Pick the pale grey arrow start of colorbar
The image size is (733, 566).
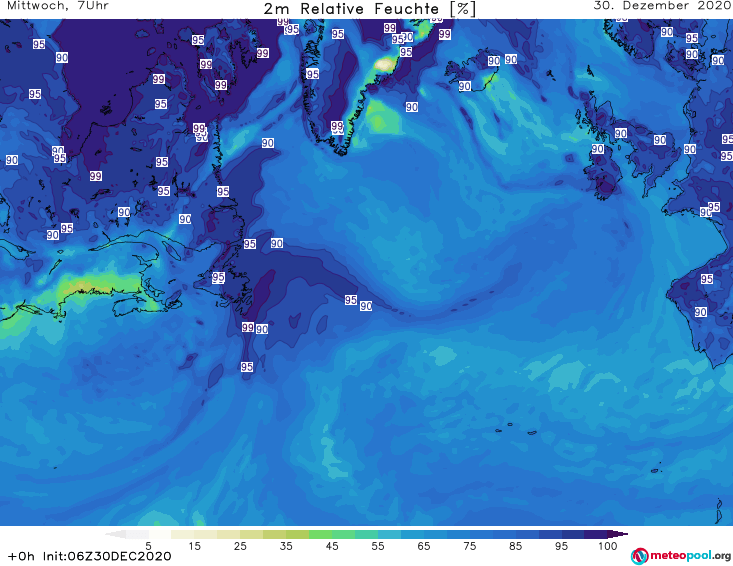coord(116,534)
